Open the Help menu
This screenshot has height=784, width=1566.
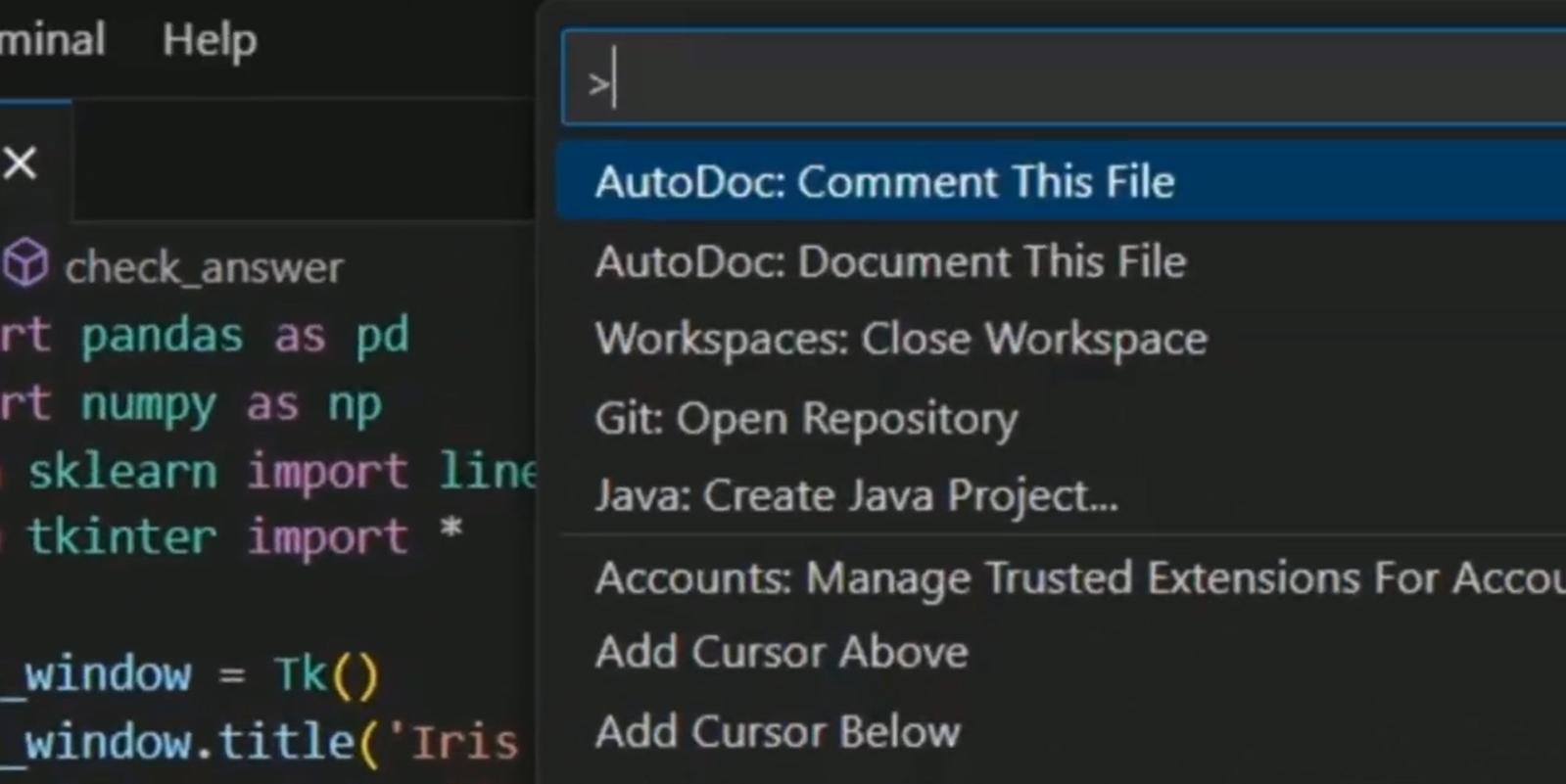[209, 41]
